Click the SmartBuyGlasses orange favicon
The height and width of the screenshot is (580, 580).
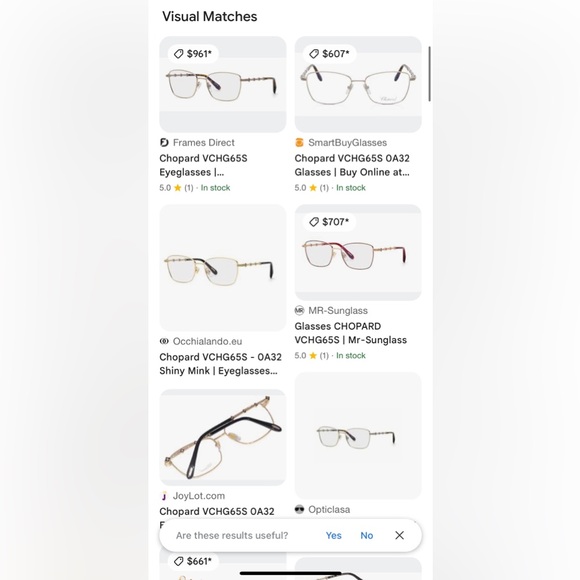tap(299, 142)
